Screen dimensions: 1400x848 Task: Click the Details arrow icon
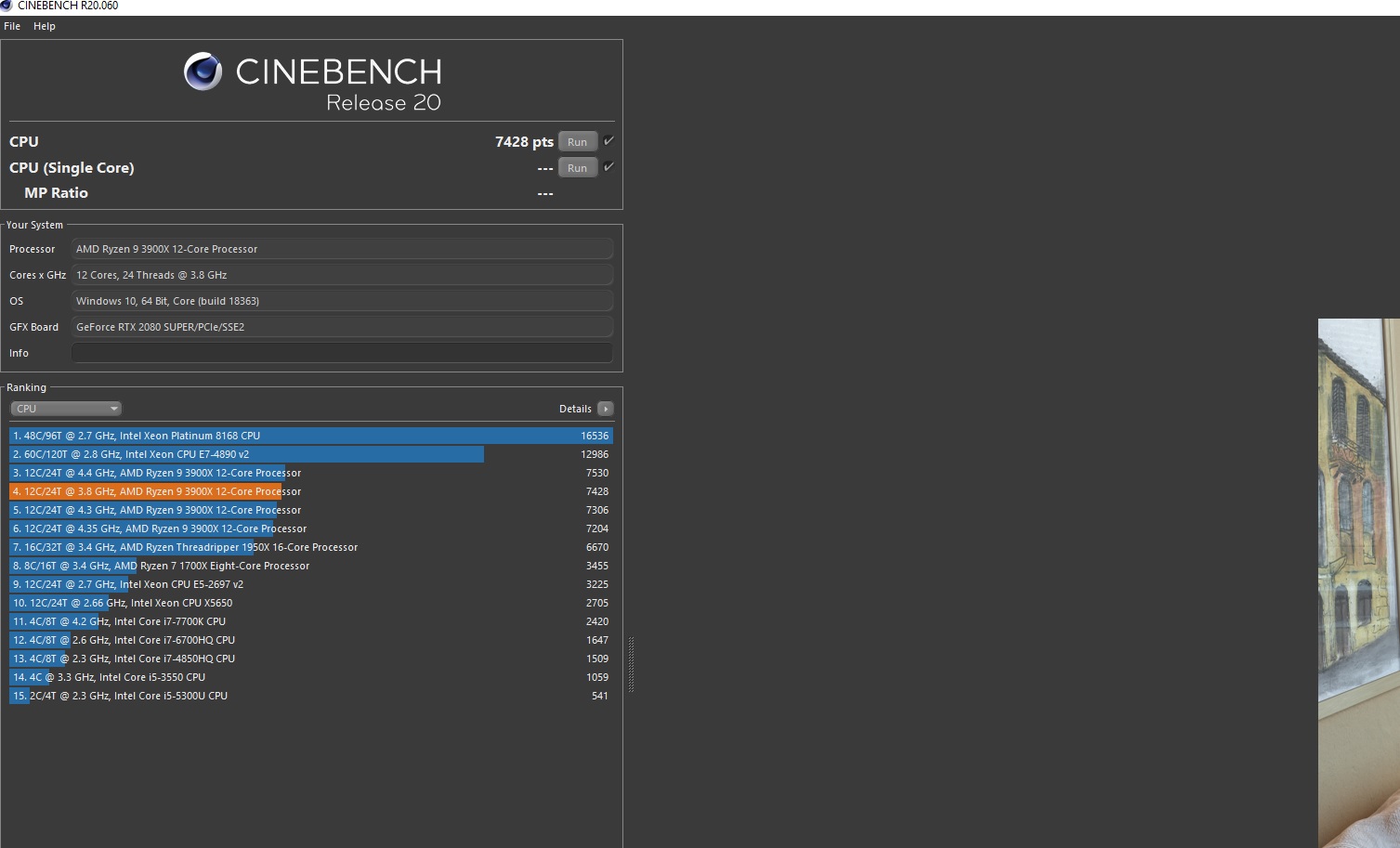pos(606,409)
